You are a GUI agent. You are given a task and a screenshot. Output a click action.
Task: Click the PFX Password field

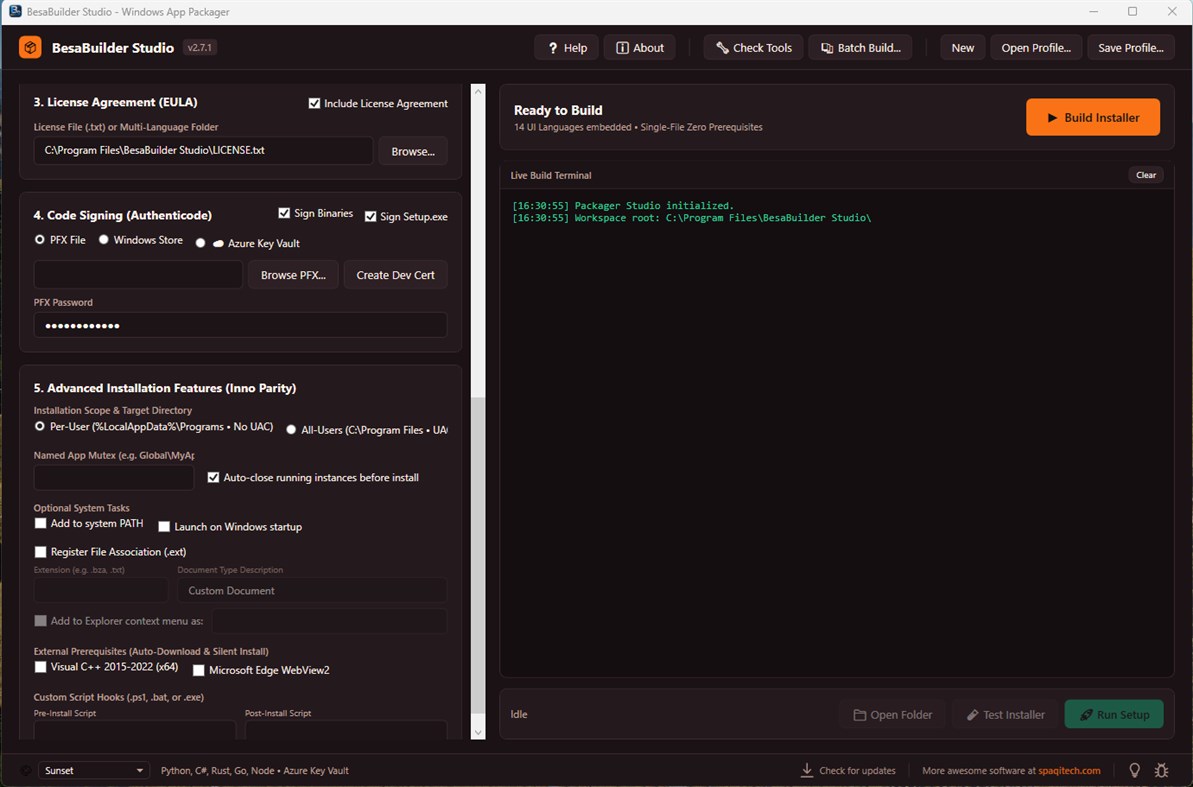pyautogui.click(x=240, y=325)
